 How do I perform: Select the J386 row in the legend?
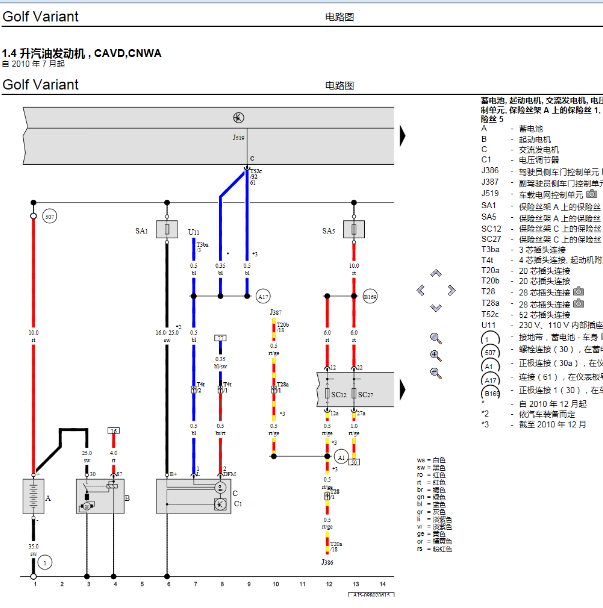(x=542, y=171)
